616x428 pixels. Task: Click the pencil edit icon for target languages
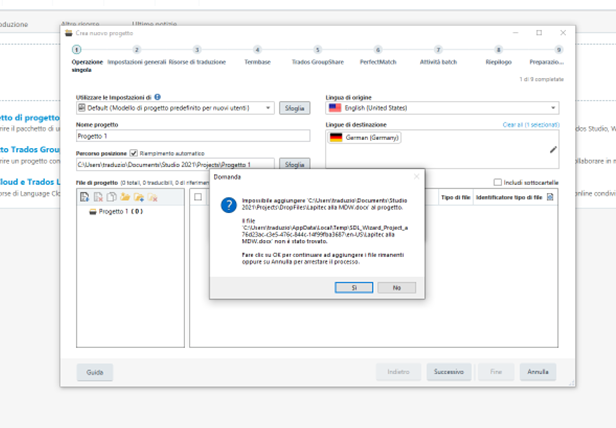(553, 149)
